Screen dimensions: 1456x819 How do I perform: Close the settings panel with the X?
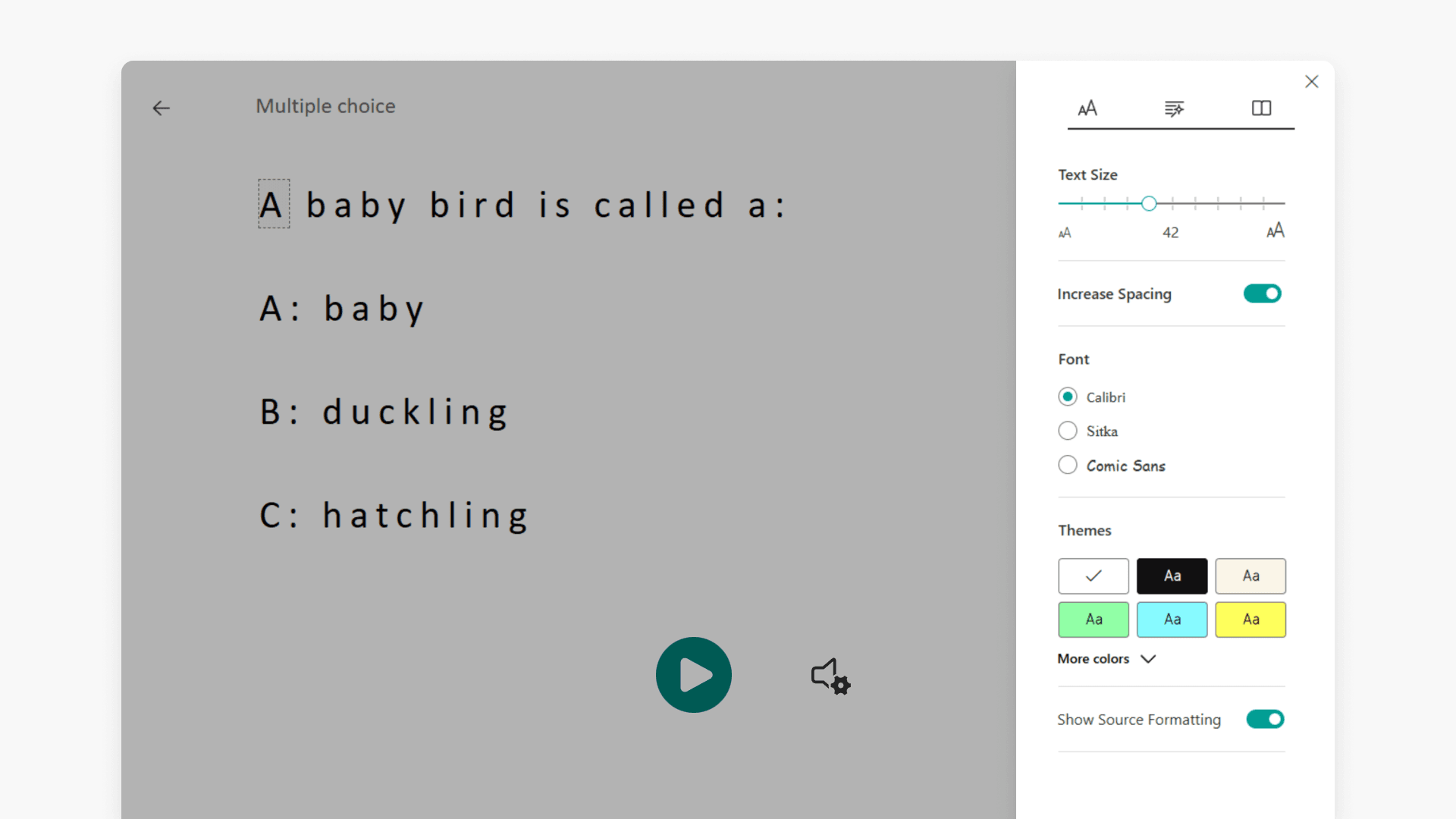point(1312,81)
